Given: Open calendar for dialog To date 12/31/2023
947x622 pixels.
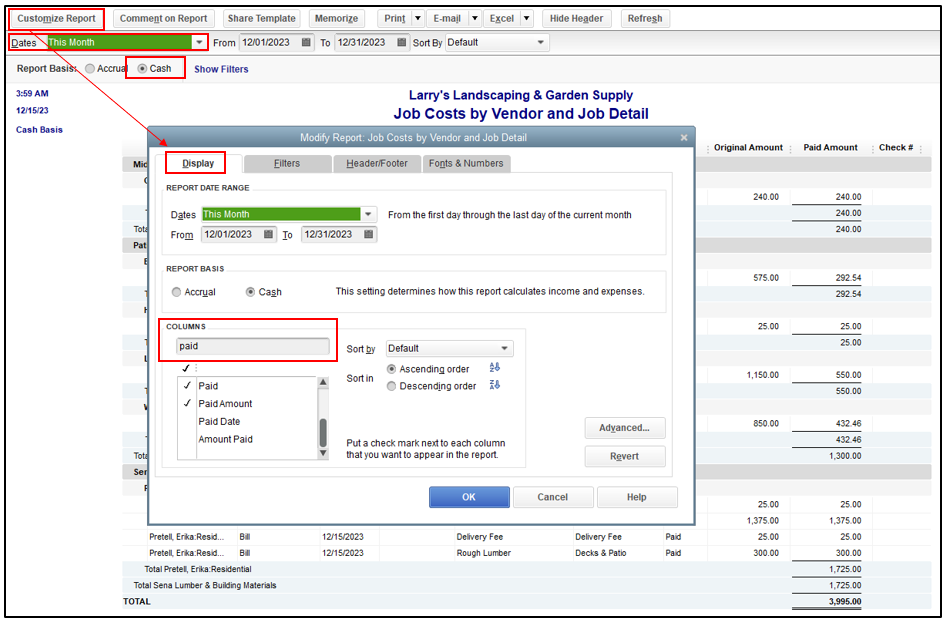Looking at the screenshot, I should click(x=368, y=234).
